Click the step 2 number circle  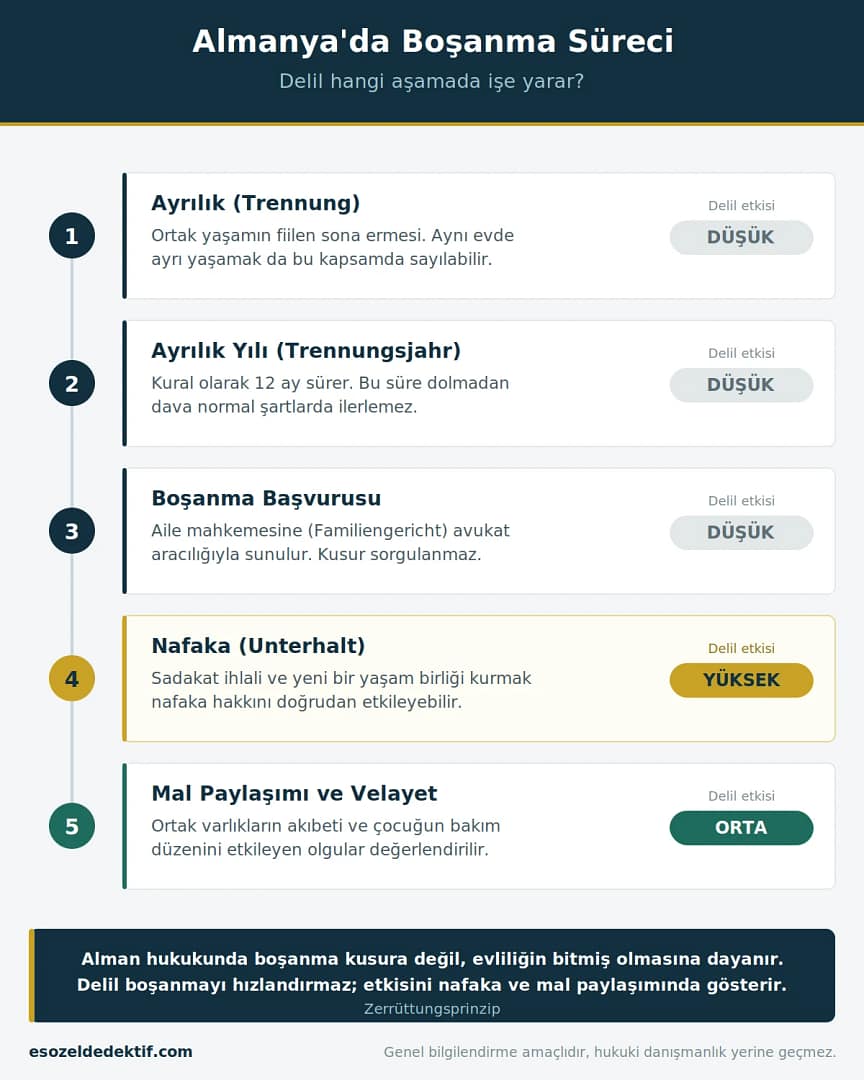[72, 384]
